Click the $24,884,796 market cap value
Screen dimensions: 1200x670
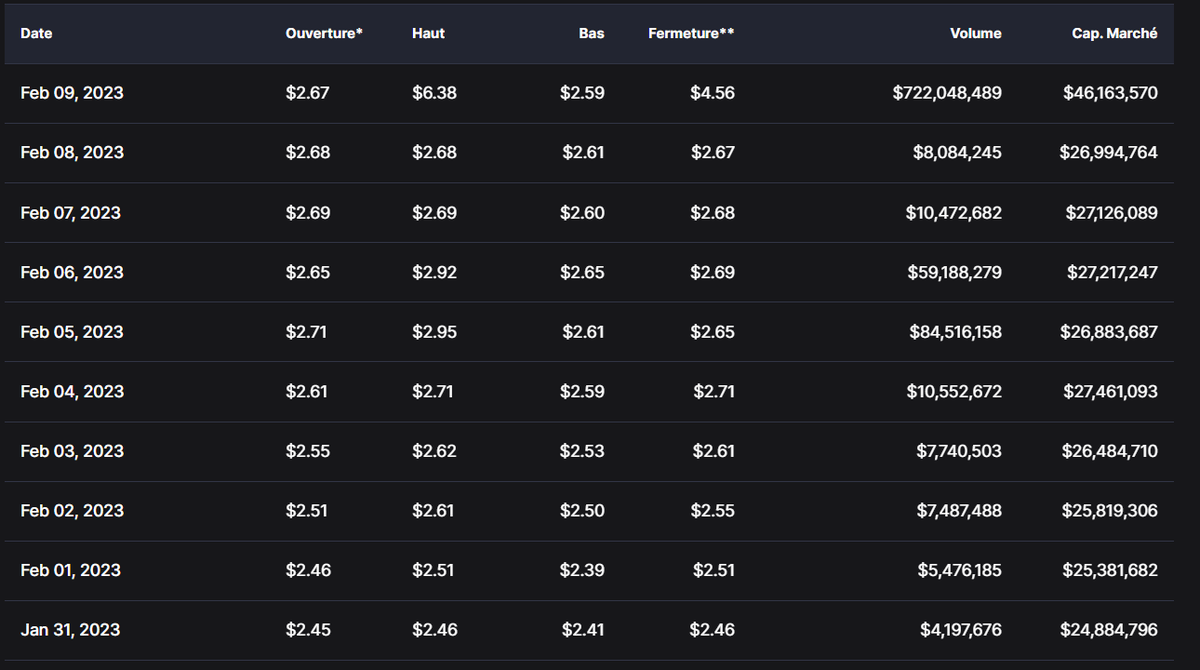[x=1109, y=630]
